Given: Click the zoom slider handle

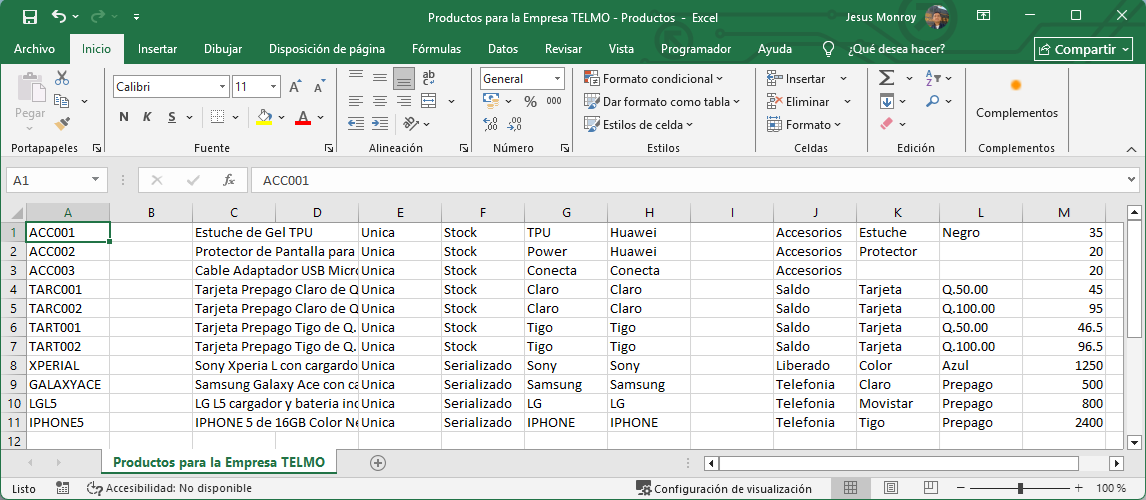Looking at the screenshot, I should tap(1020, 488).
